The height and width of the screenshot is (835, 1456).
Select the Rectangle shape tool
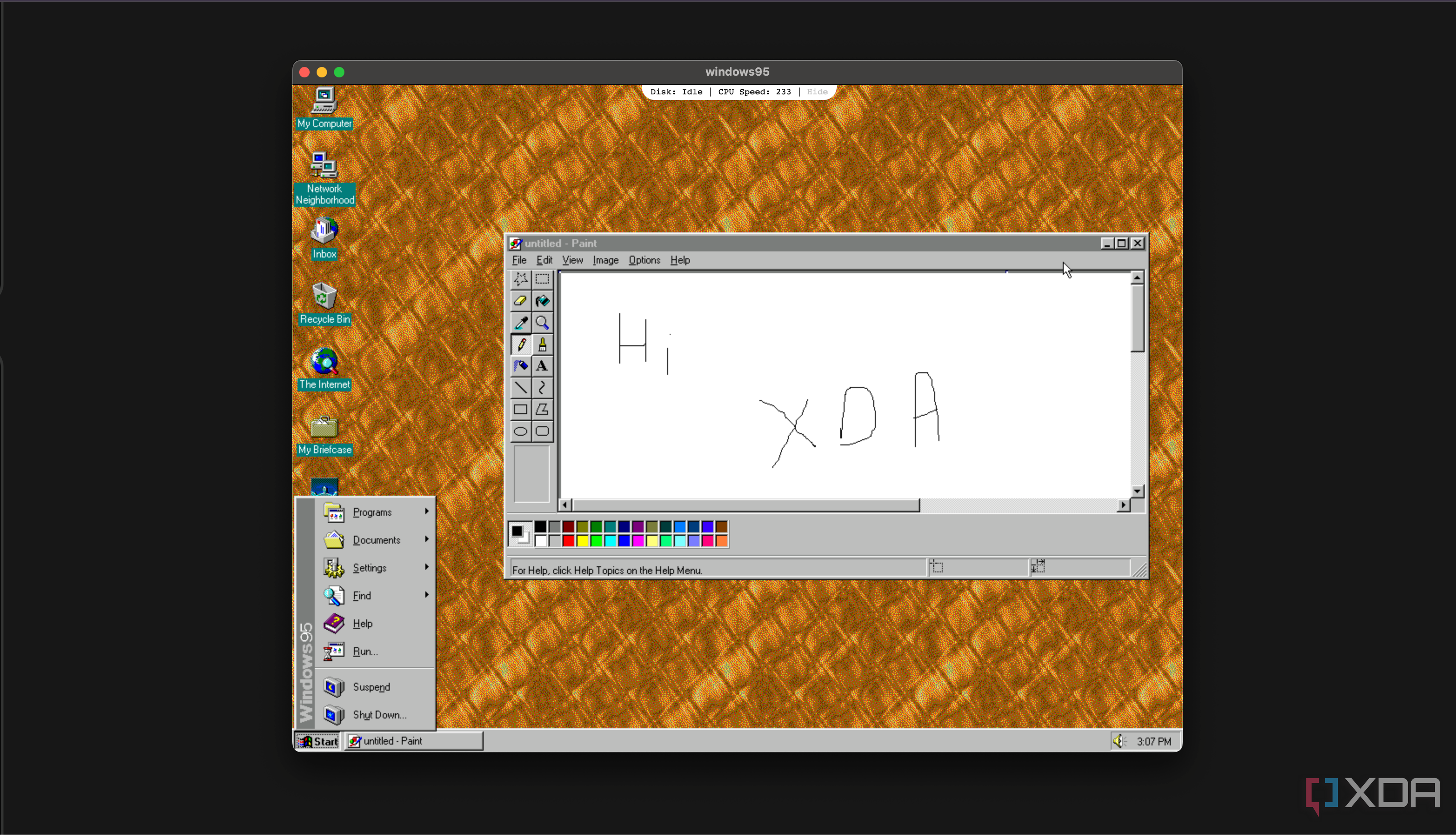tap(520, 410)
